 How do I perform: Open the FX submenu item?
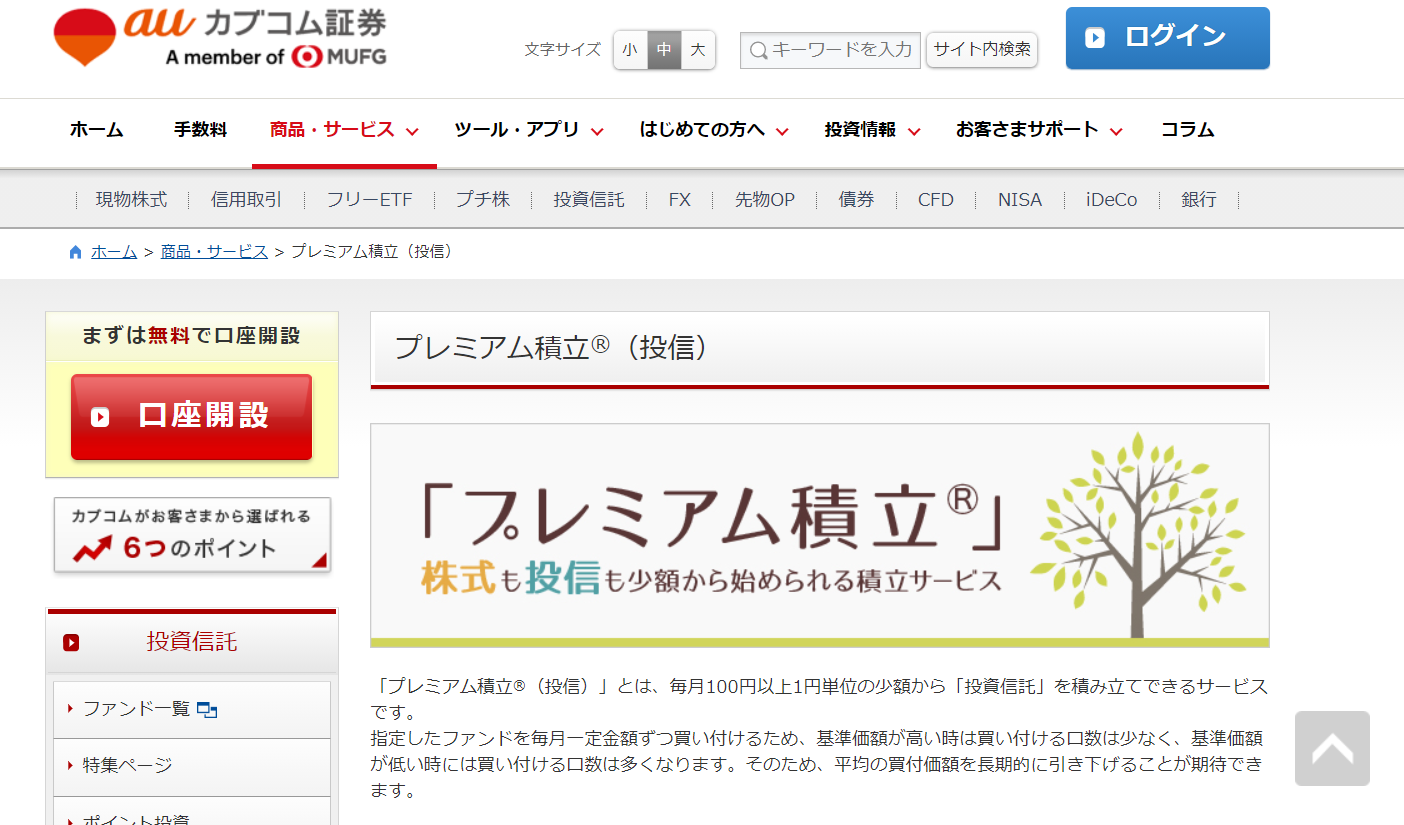680,200
